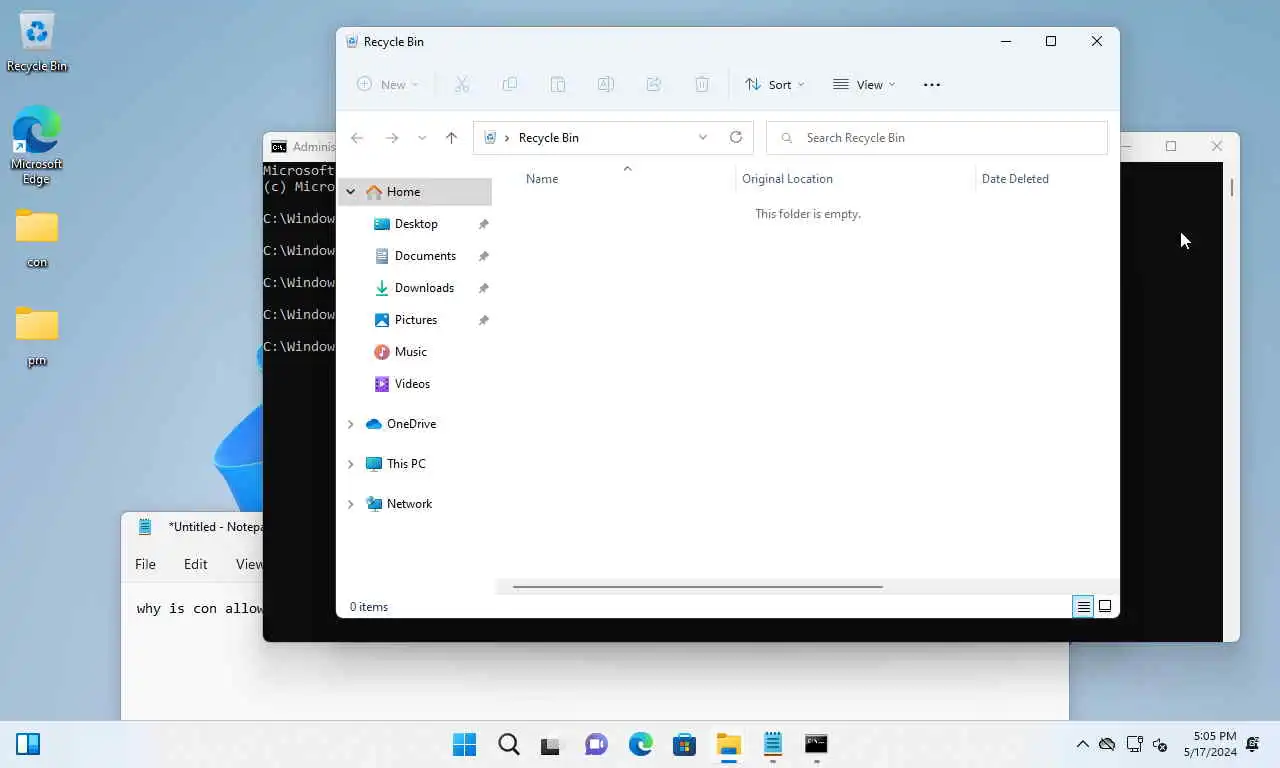
Task: Expand the This PC tree node
Action: tap(351, 464)
